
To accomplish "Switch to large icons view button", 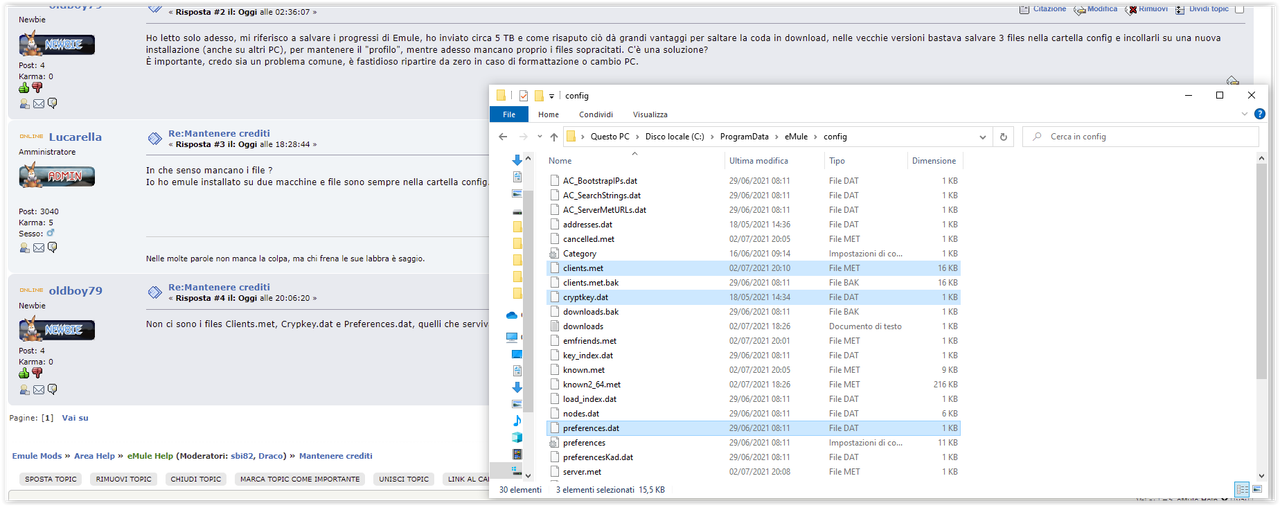I will point(1256,489).
